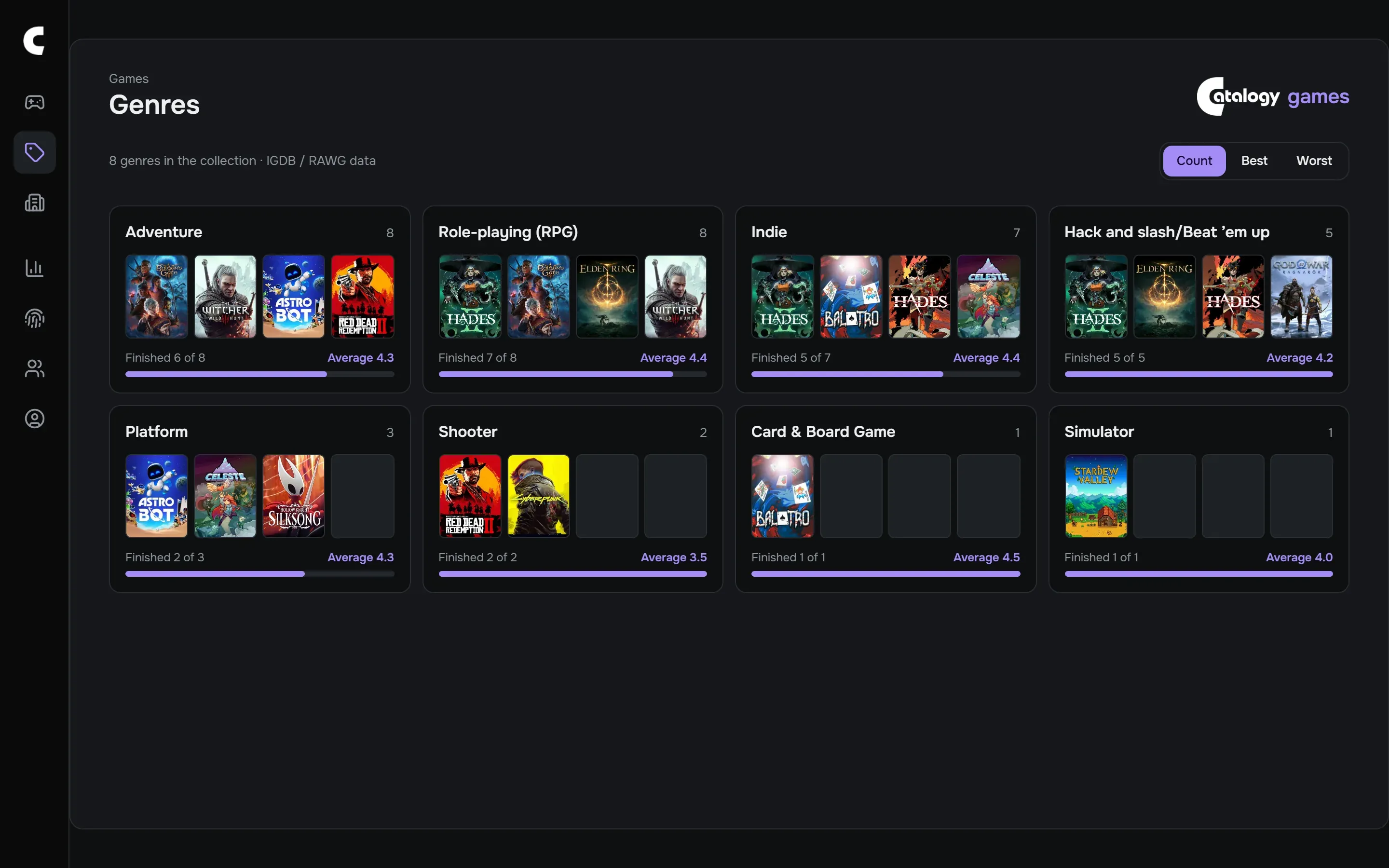Click Celeste cover in Indie card
Screen dimensions: 1389x868
pyautogui.click(x=988, y=297)
